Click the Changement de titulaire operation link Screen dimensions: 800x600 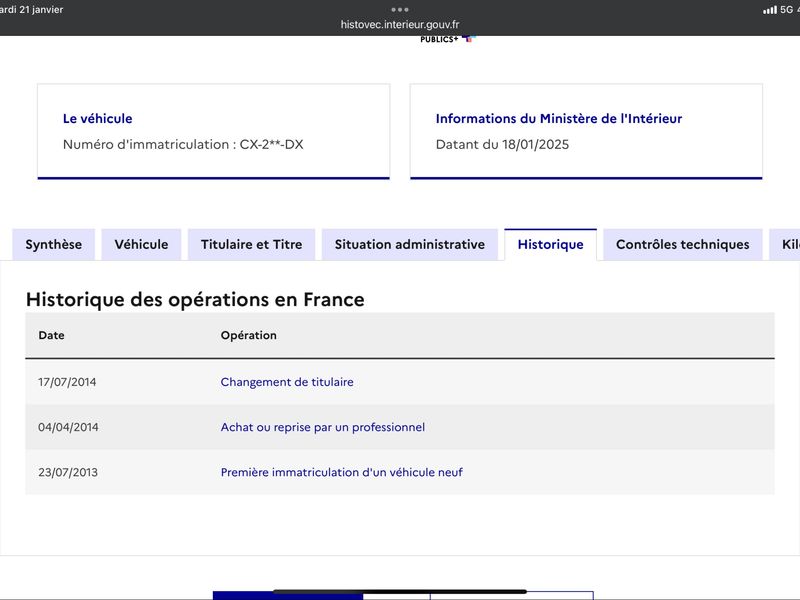pyautogui.click(x=287, y=382)
